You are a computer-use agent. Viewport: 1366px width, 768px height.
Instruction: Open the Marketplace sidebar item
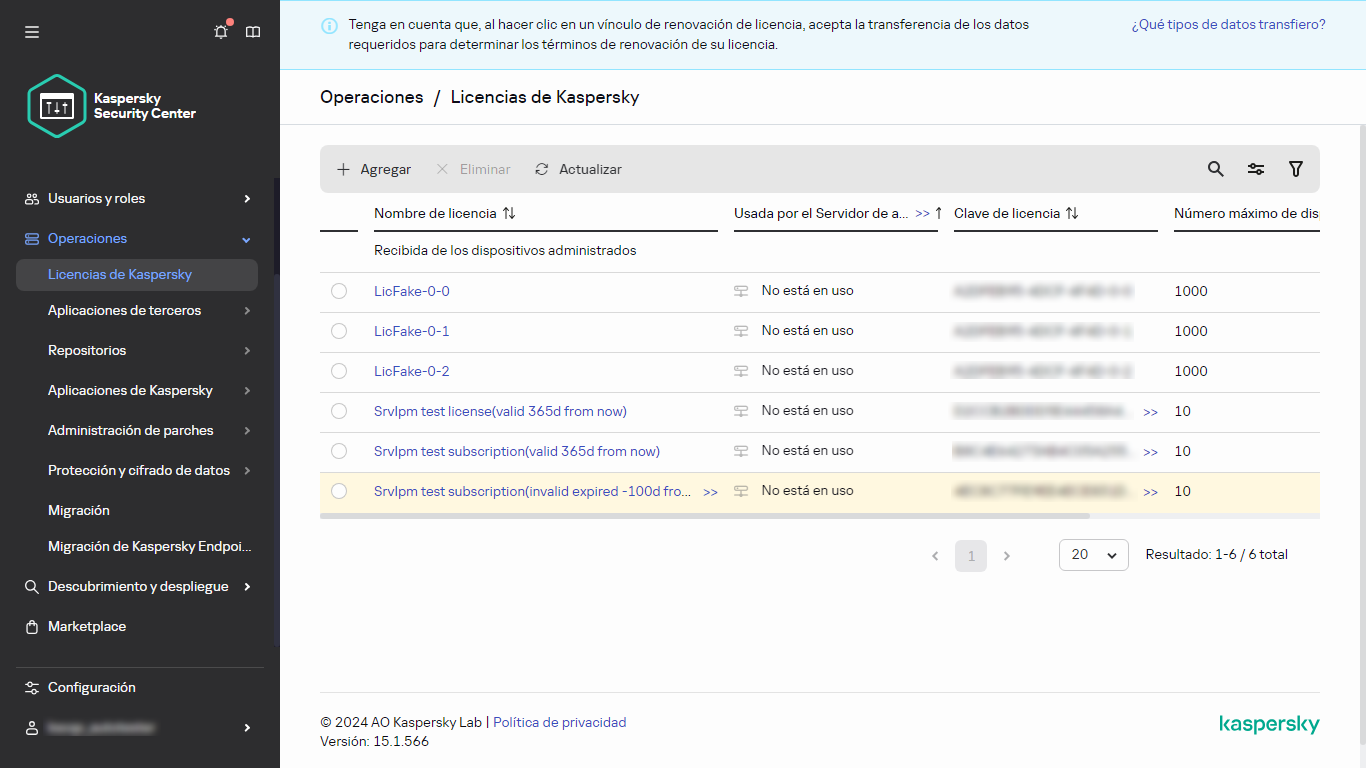[86, 626]
